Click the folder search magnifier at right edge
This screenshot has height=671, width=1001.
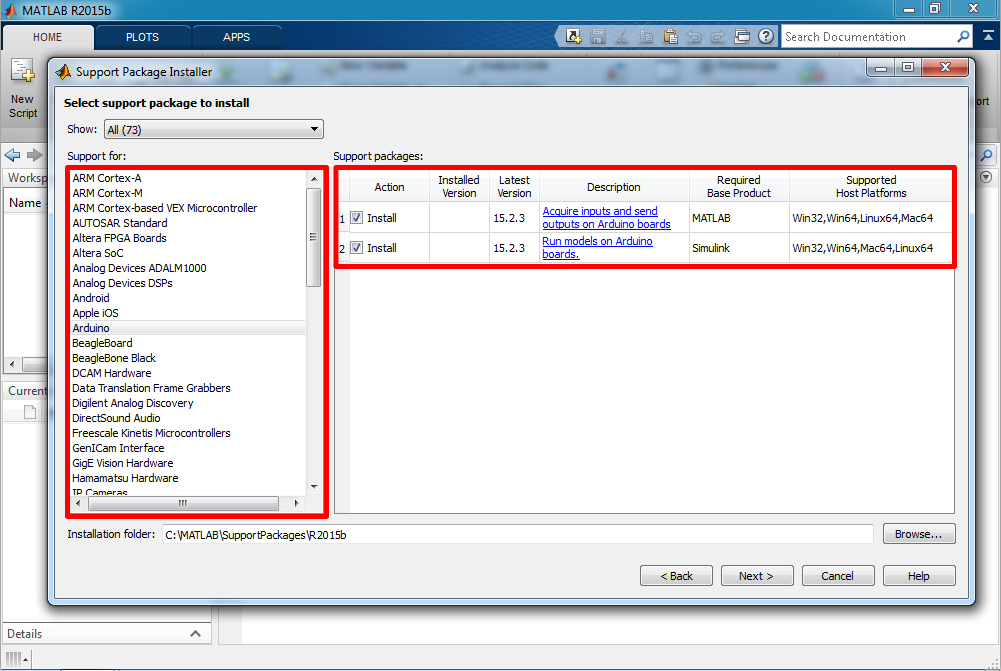coord(987,155)
